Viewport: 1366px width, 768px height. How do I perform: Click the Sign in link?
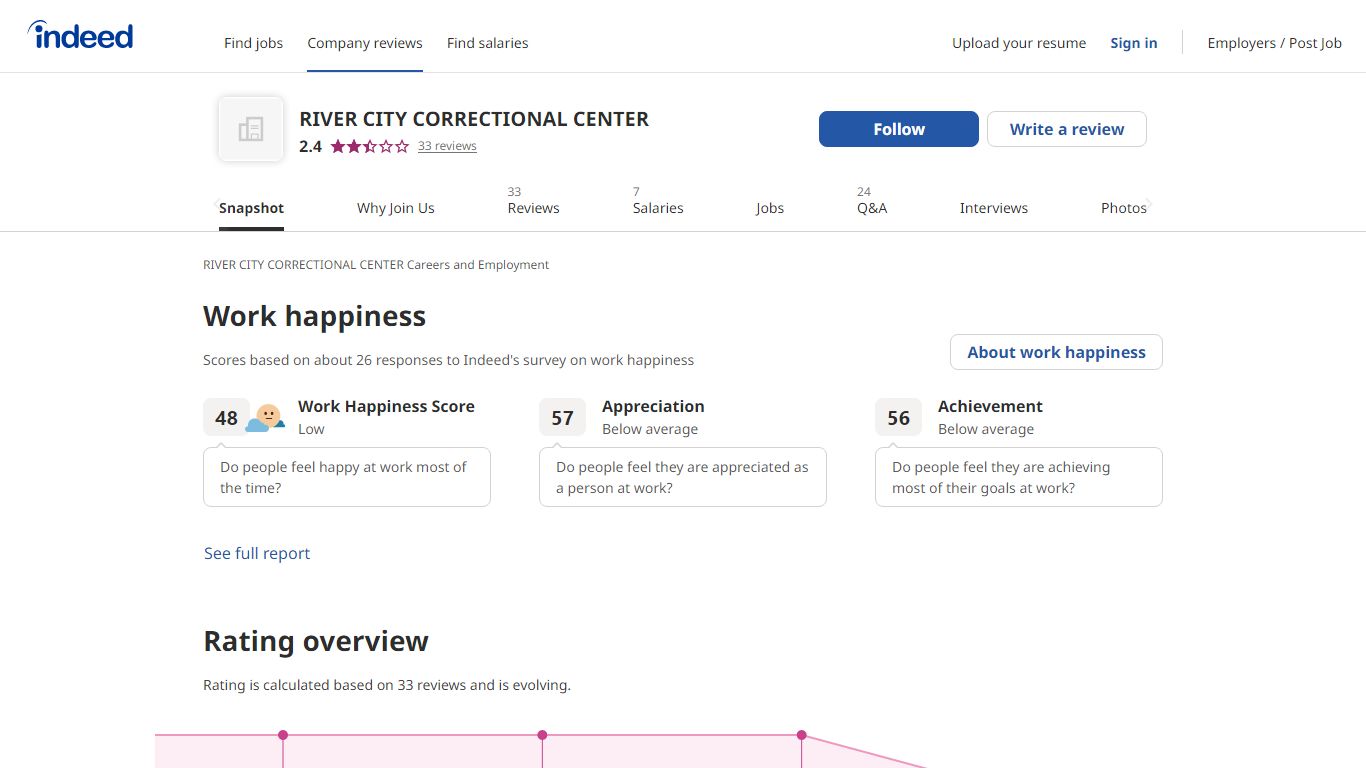[x=1134, y=43]
